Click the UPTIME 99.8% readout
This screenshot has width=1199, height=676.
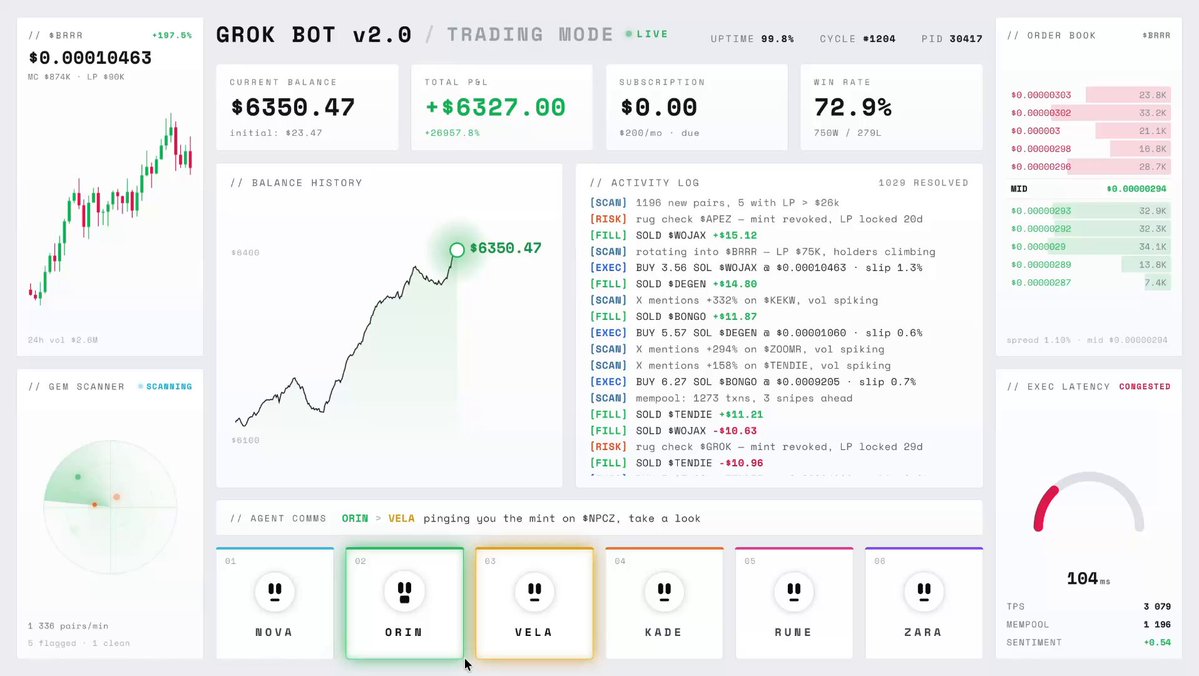point(752,39)
